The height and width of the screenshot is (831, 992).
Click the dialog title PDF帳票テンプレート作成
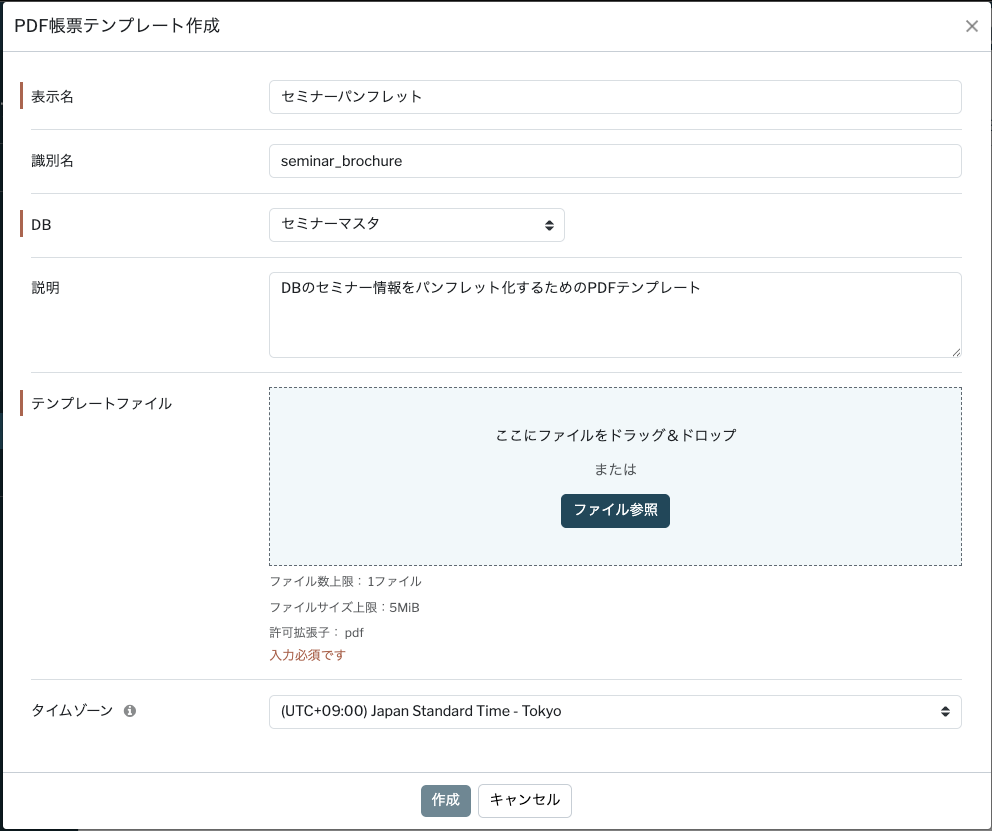[x=117, y=26]
